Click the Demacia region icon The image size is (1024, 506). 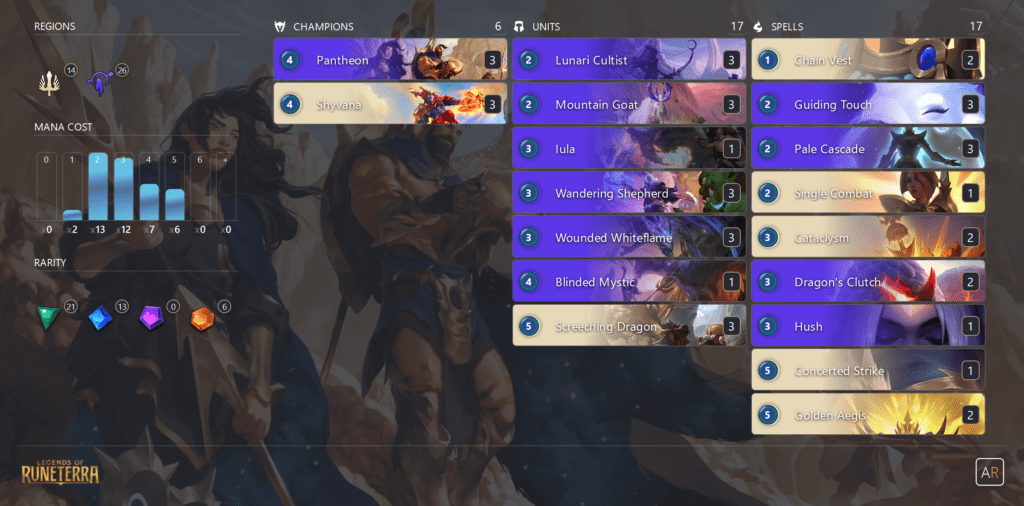48,84
